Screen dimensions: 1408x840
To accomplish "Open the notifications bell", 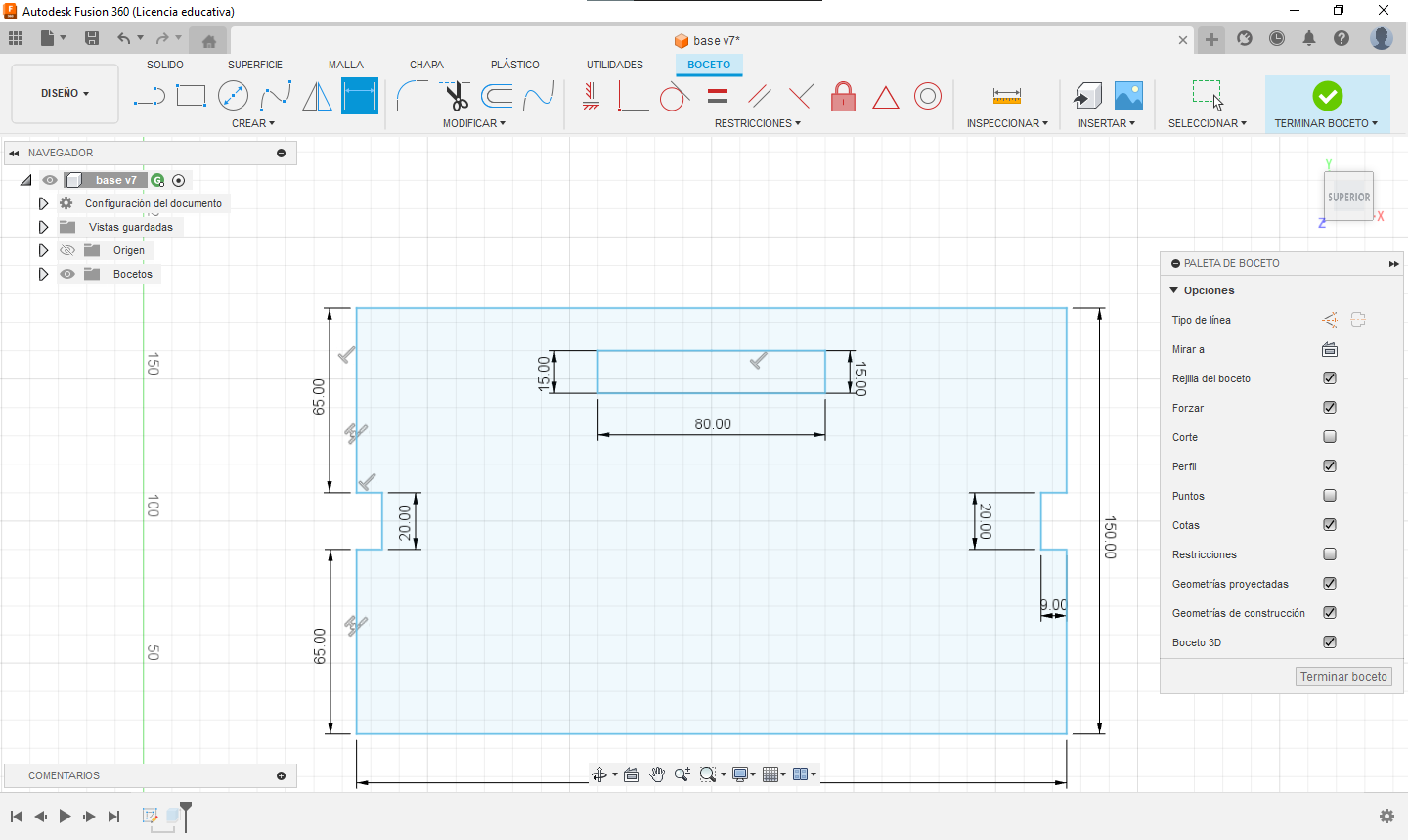I will 1309,38.
